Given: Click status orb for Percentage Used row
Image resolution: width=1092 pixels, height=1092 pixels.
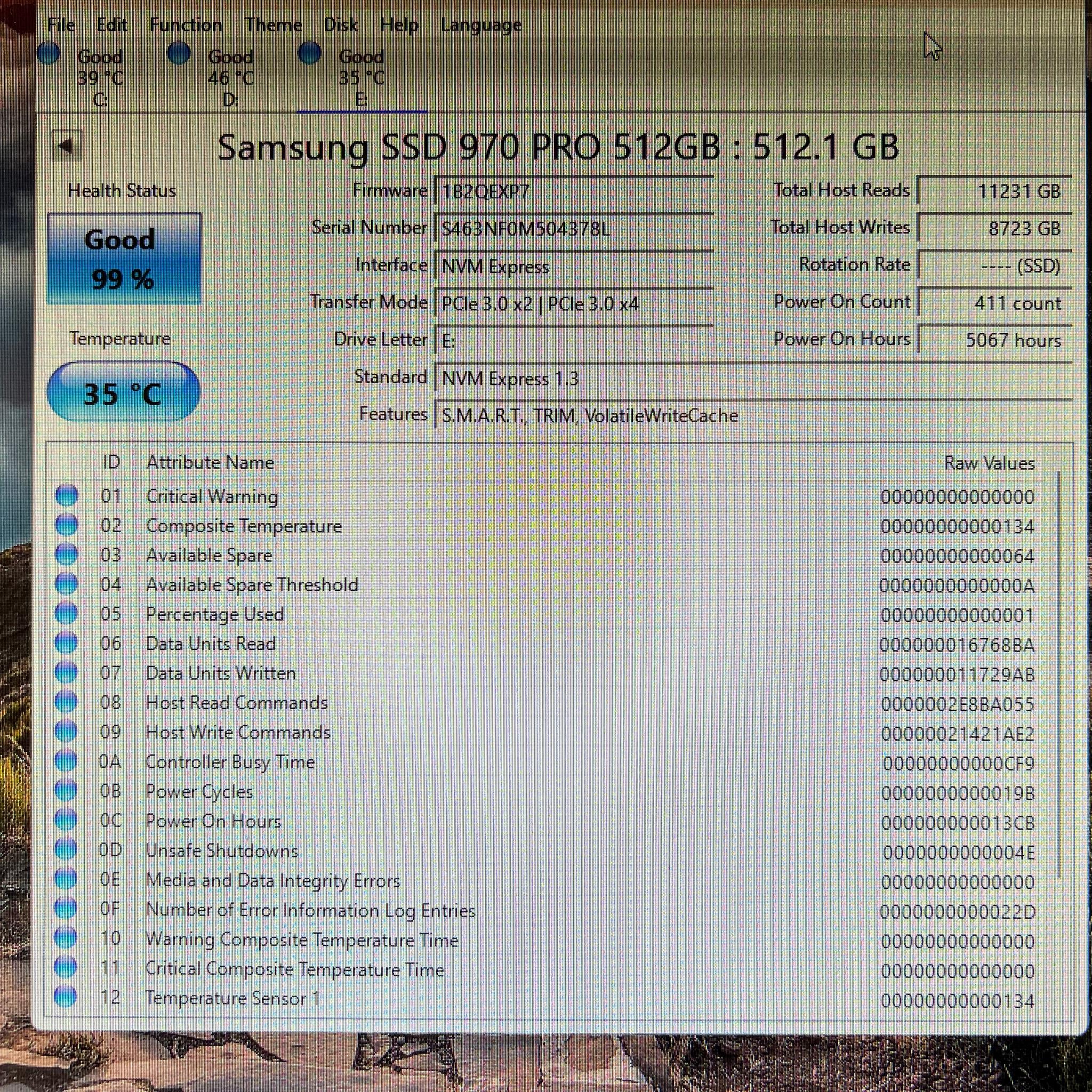Looking at the screenshot, I should (x=67, y=613).
